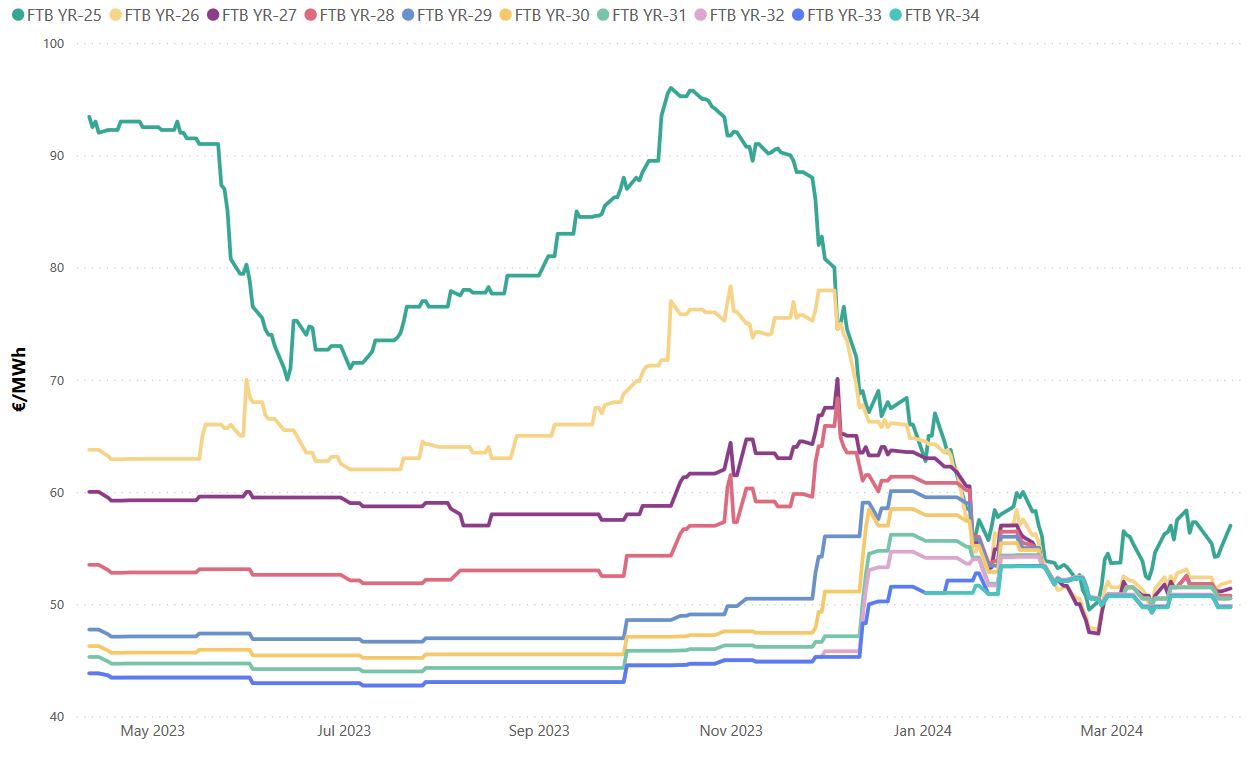This screenshot has width=1256, height=776.
Task: Click the FTB YR-29 legend dot
Action: tap(407, 15)
